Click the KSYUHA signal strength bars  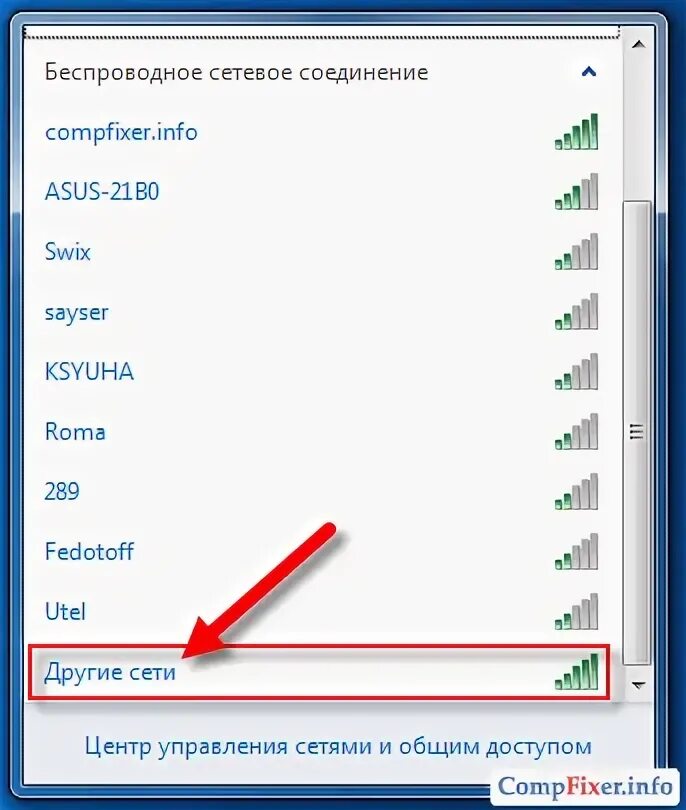click(x=576, y=371)
